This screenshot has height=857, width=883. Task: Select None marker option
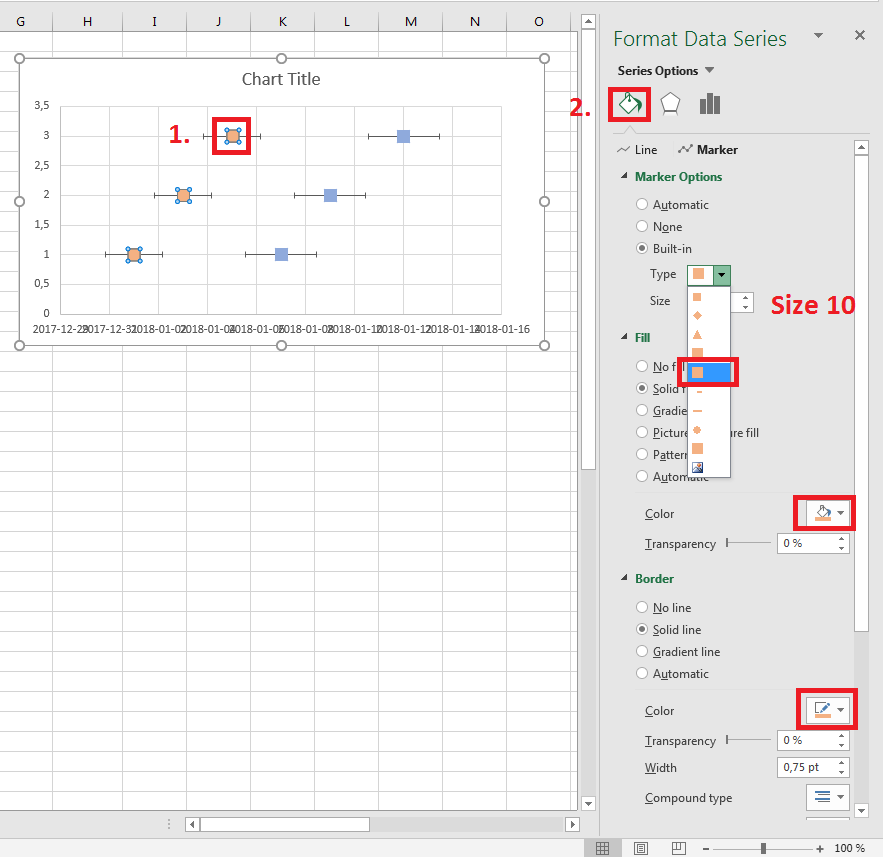tap(642, 226)
